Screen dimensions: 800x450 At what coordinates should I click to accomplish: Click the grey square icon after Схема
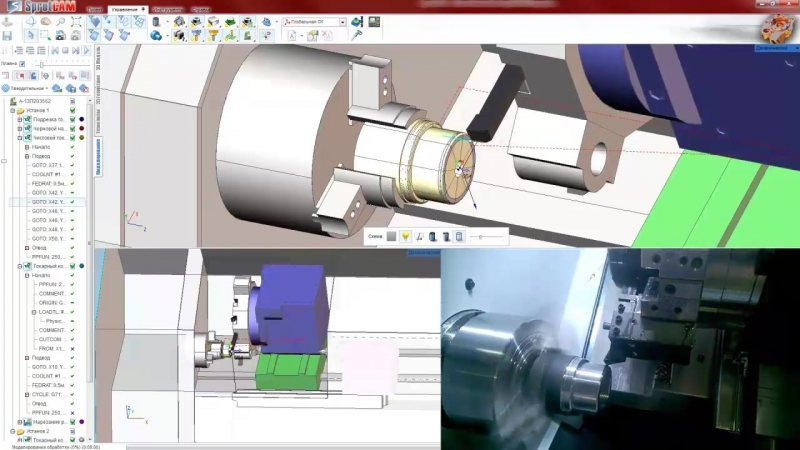coord(391,237)
